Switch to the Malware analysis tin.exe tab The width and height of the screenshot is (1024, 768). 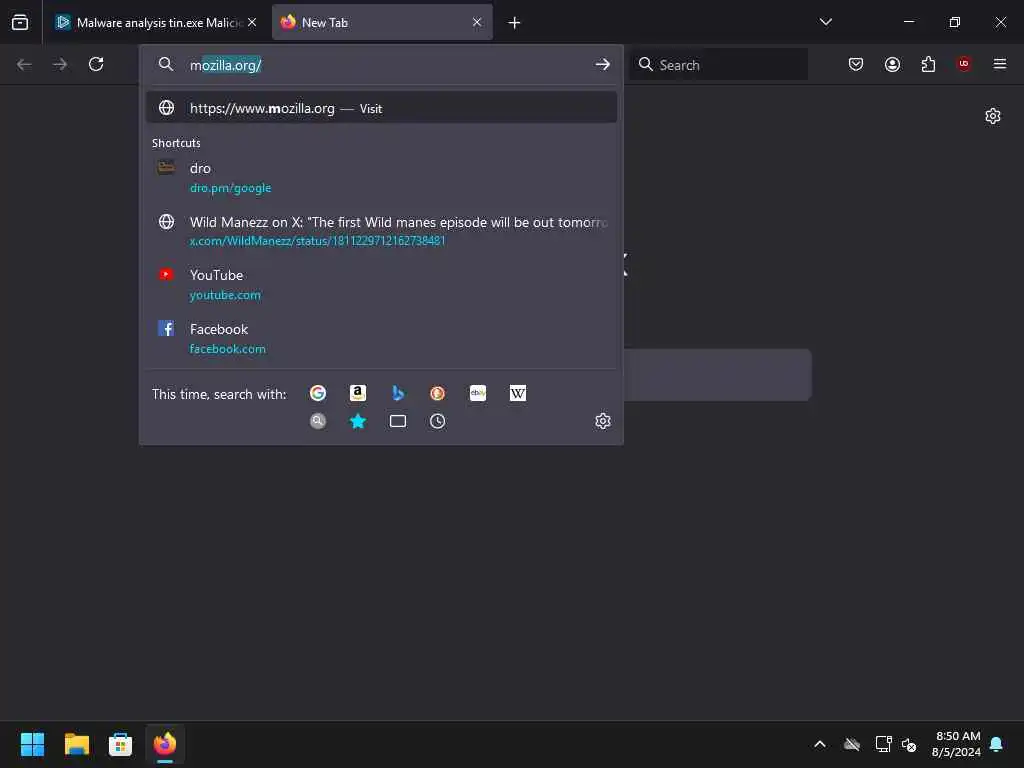tap(155, 22)
